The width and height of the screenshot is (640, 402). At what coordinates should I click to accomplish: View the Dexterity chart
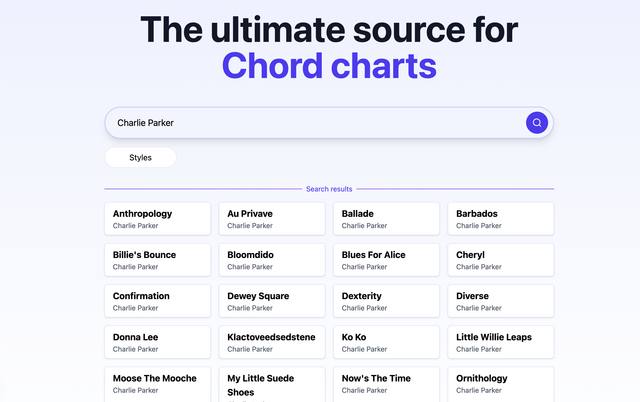click(x=386, y=301)
